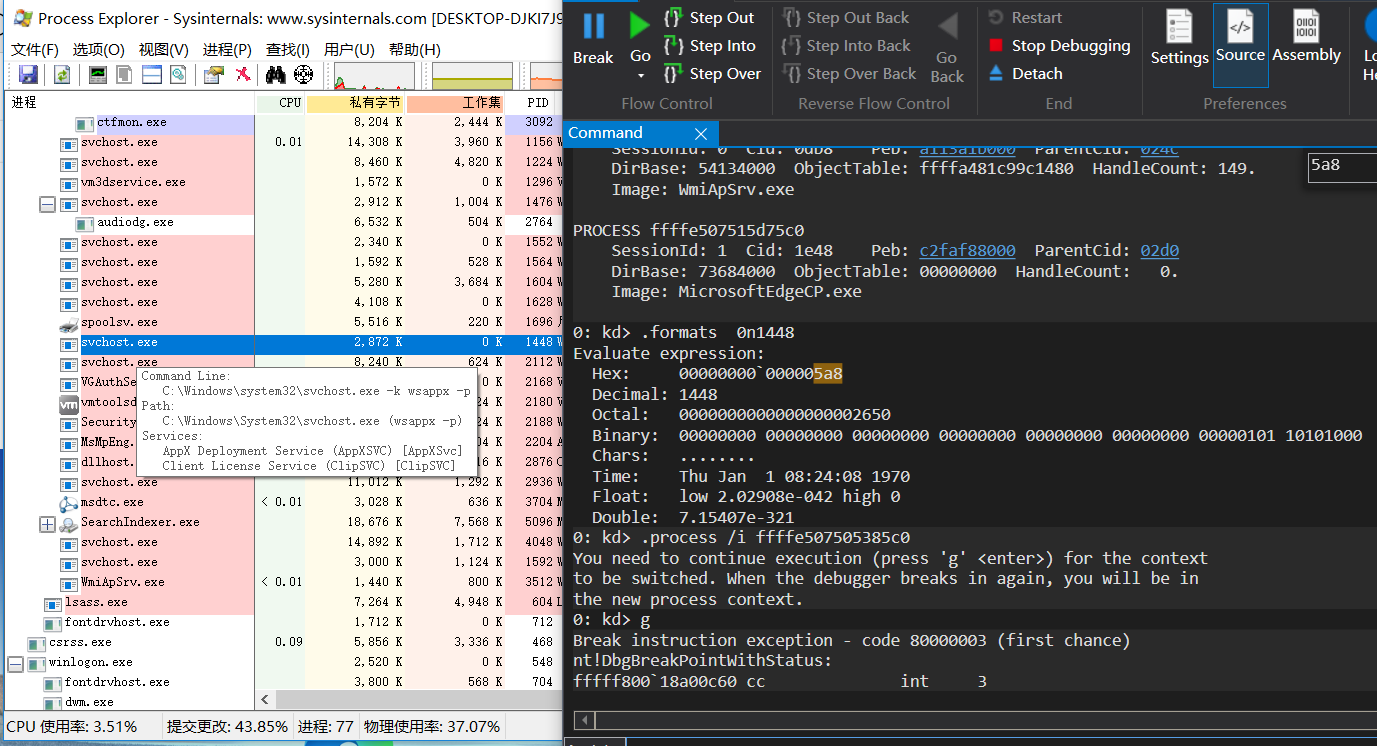Collapse winlogon.exe tree node
Image resolution: width=1377 pixels, height=746 pixels.
(x=15, y=663)
